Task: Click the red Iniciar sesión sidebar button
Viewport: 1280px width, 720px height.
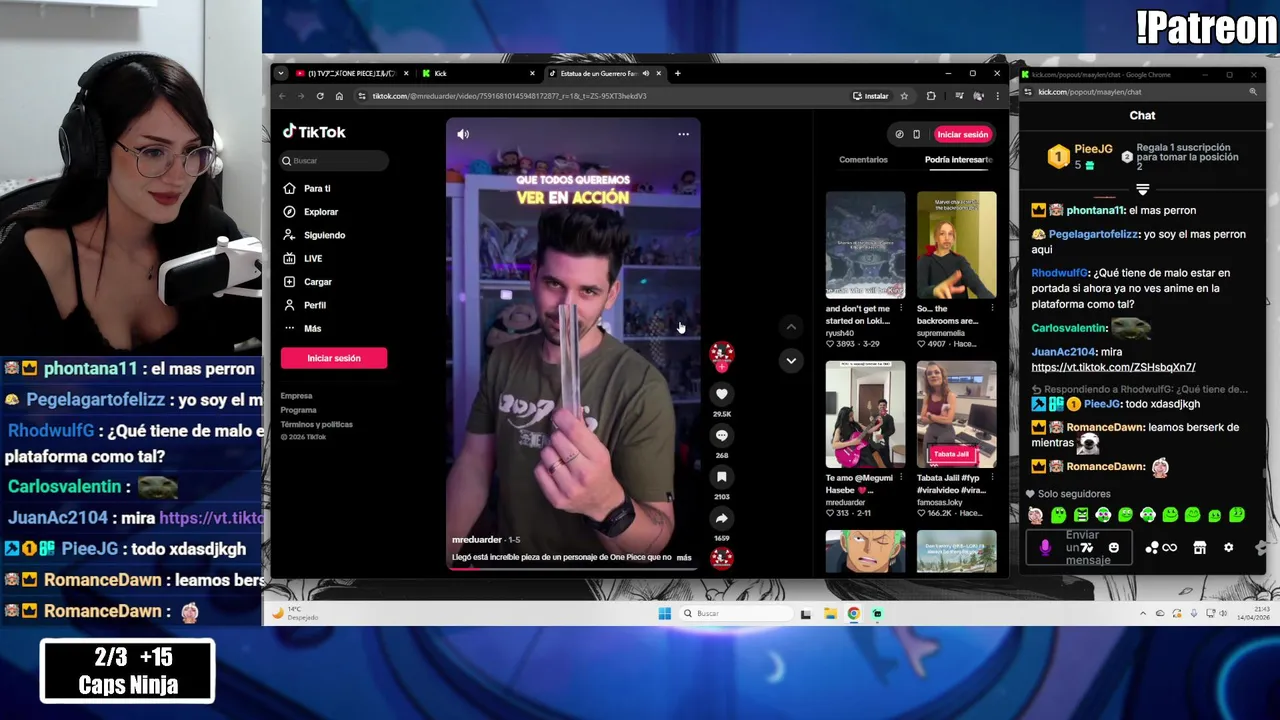Action: click(x=334, y=358)
